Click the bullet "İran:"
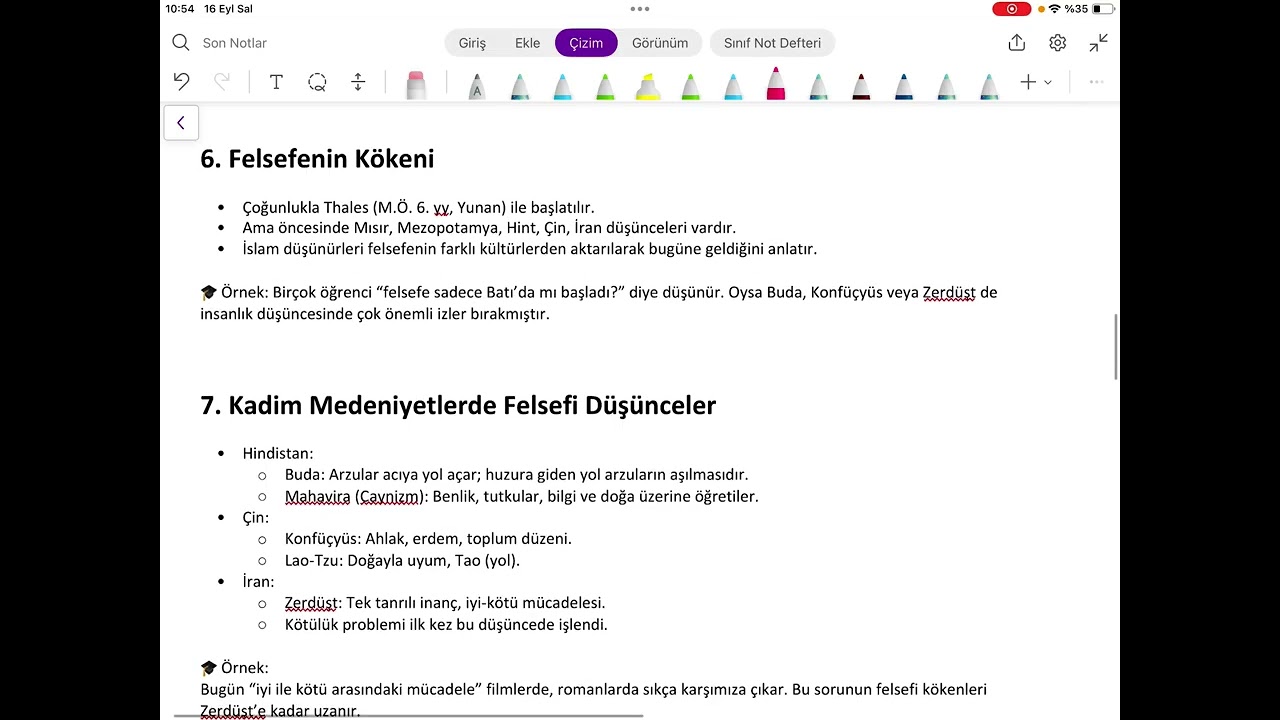The width and height of the screenshot is (1280, 720). [258, 582]
